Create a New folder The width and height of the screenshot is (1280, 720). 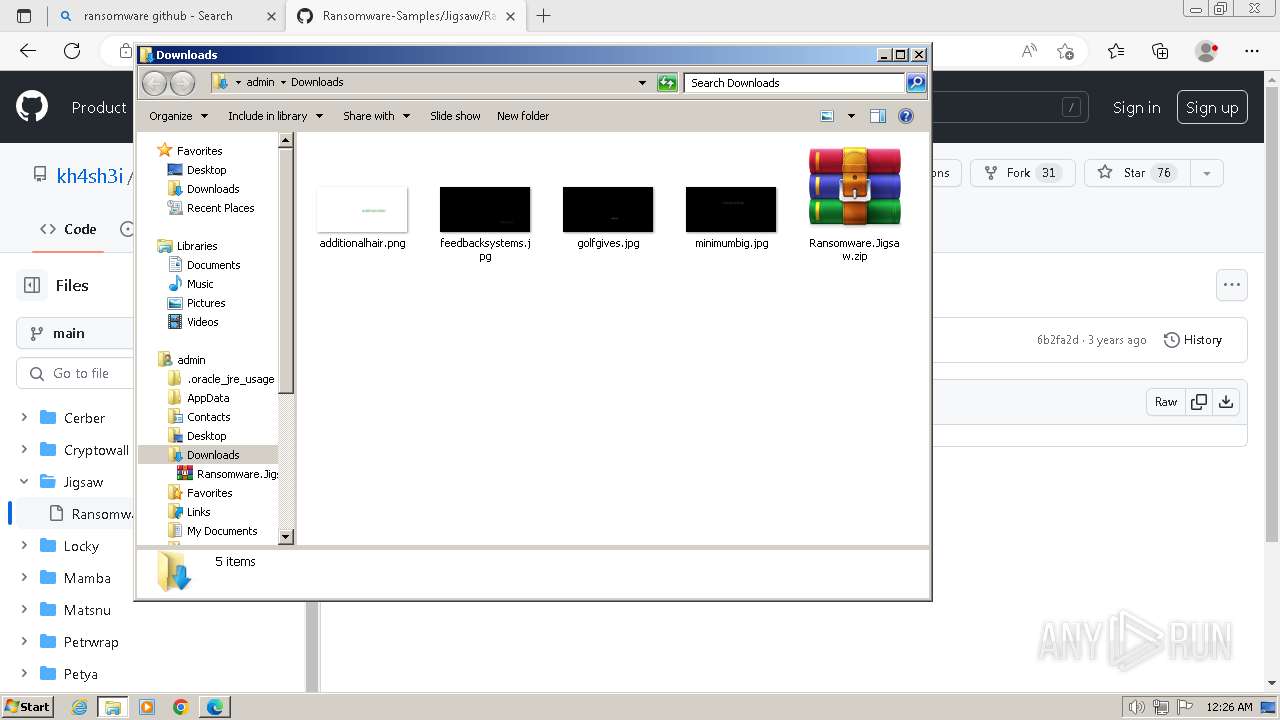pos(523,116)
